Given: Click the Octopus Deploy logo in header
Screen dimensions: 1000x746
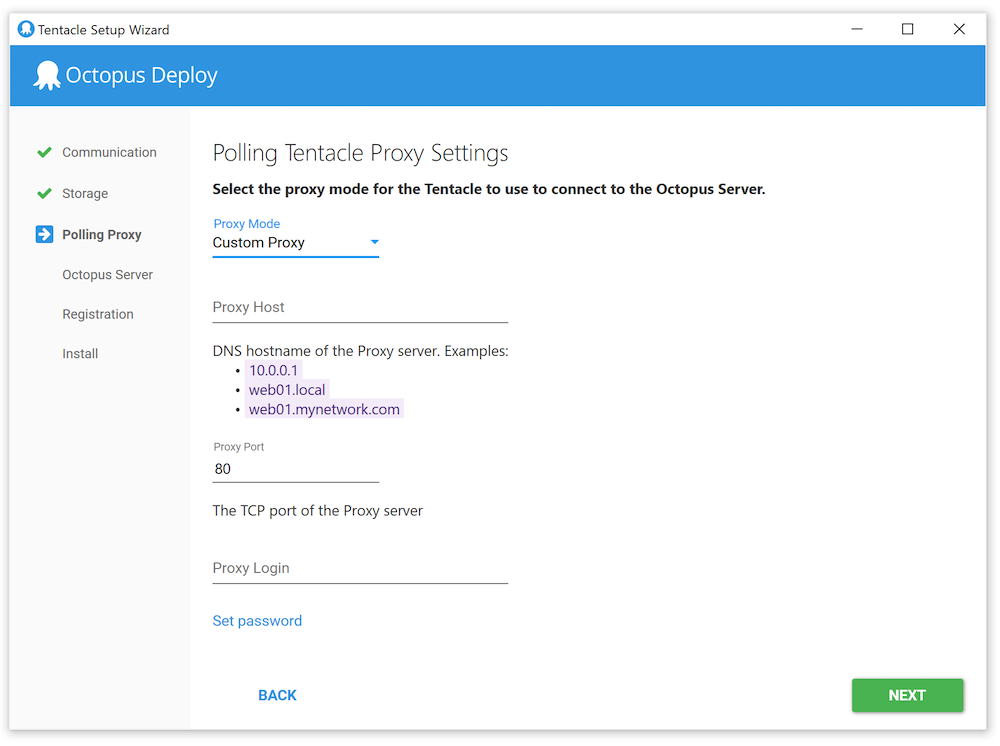Looking at the screenshot, I should 126,76.
